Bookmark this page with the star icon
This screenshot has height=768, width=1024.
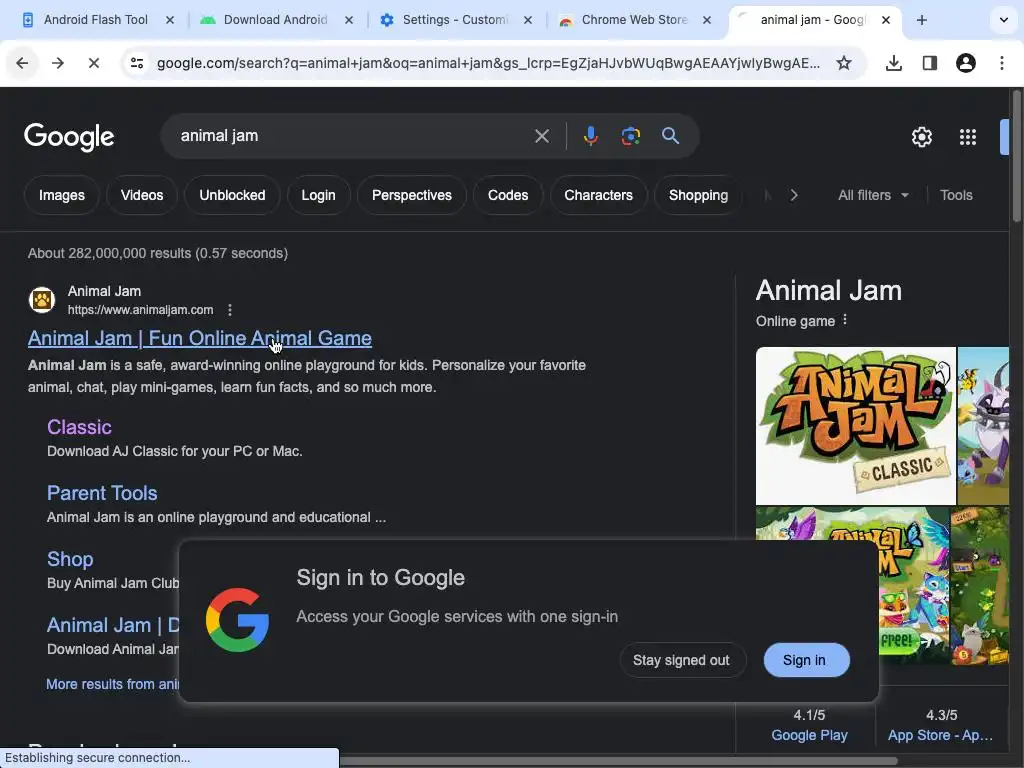point(844,63)
